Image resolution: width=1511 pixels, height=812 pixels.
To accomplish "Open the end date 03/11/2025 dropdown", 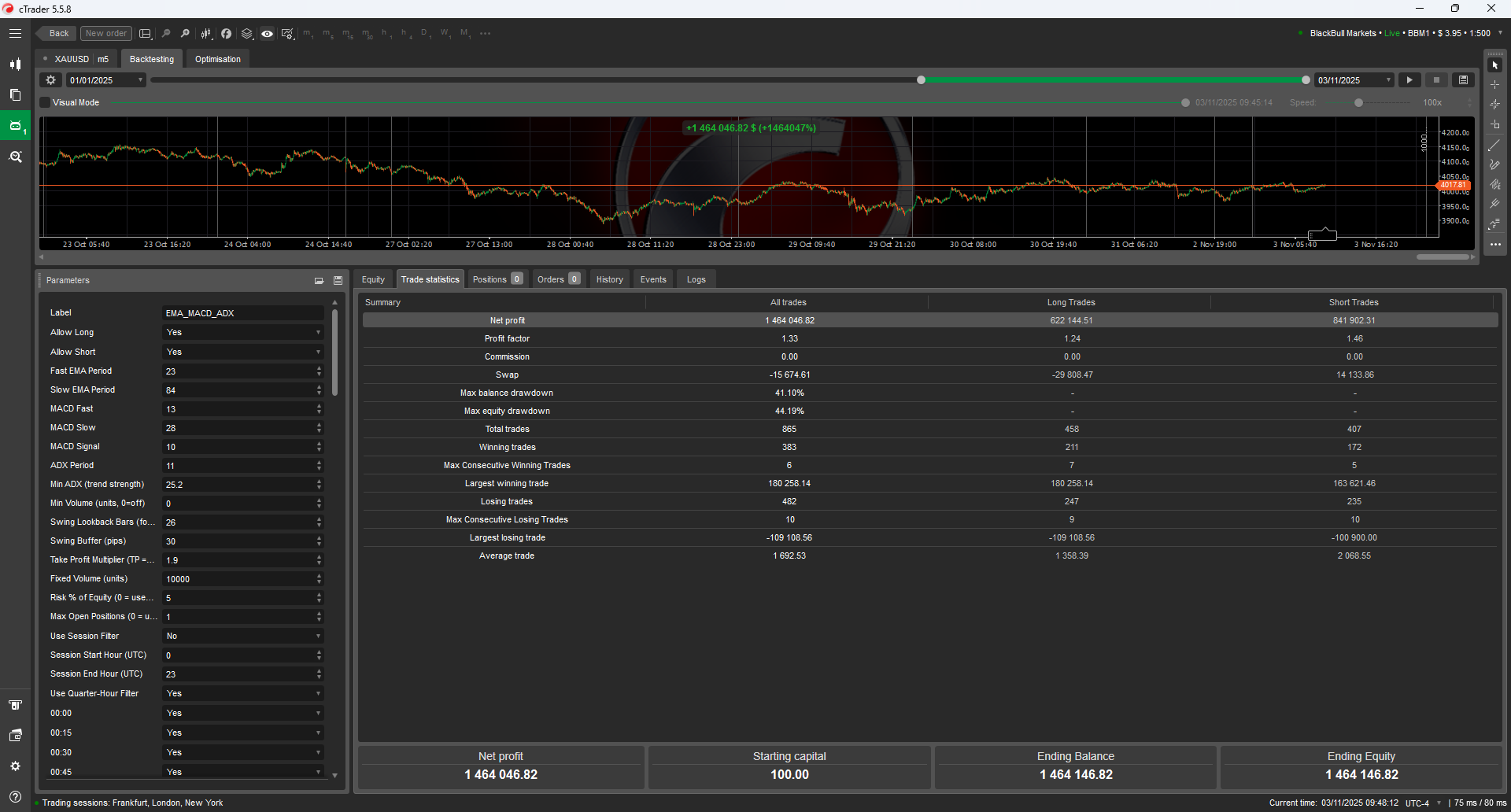I will click(1353, 79).
